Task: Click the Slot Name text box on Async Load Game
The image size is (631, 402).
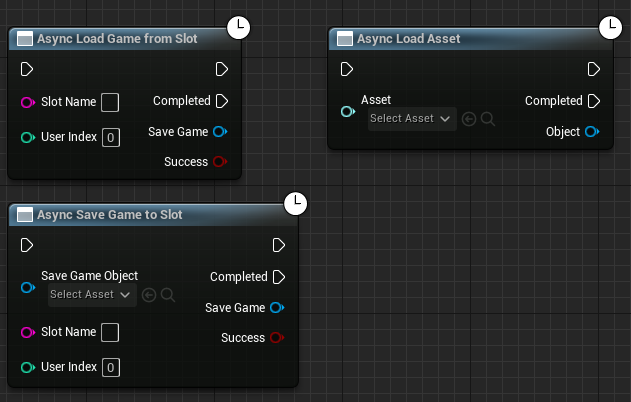Action: click(111, 102)
